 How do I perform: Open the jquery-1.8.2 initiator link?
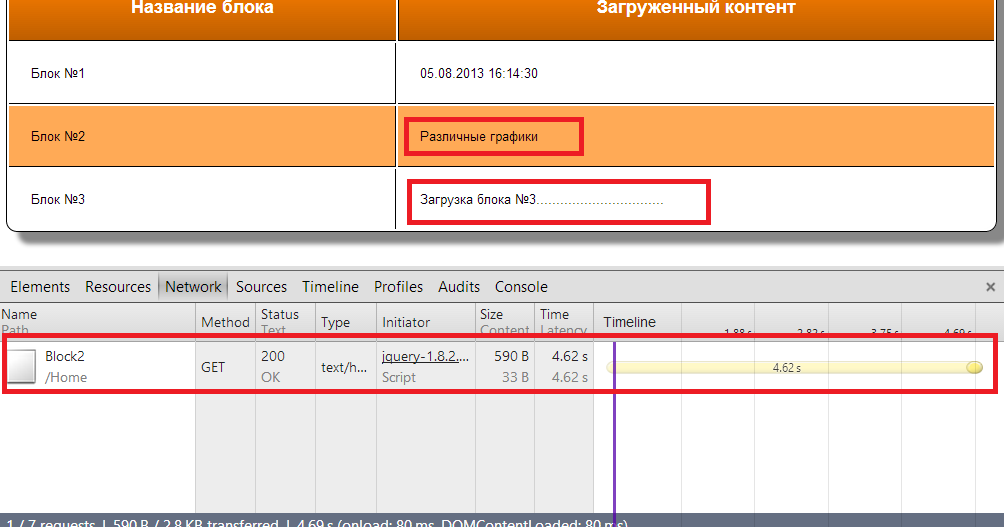(425, 357)
